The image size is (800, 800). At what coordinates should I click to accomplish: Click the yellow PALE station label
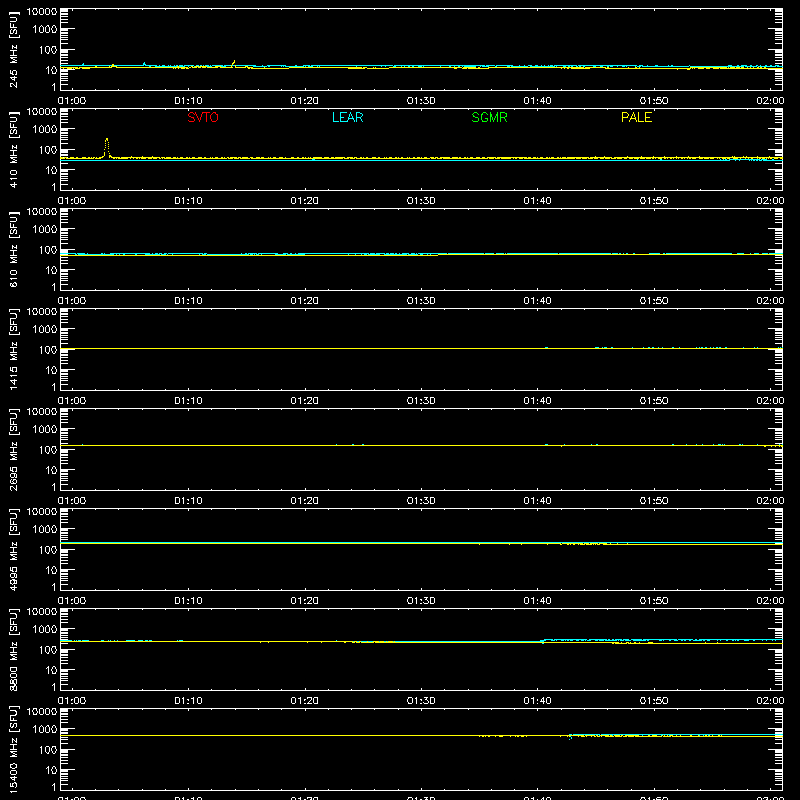[x=636, y=117]
